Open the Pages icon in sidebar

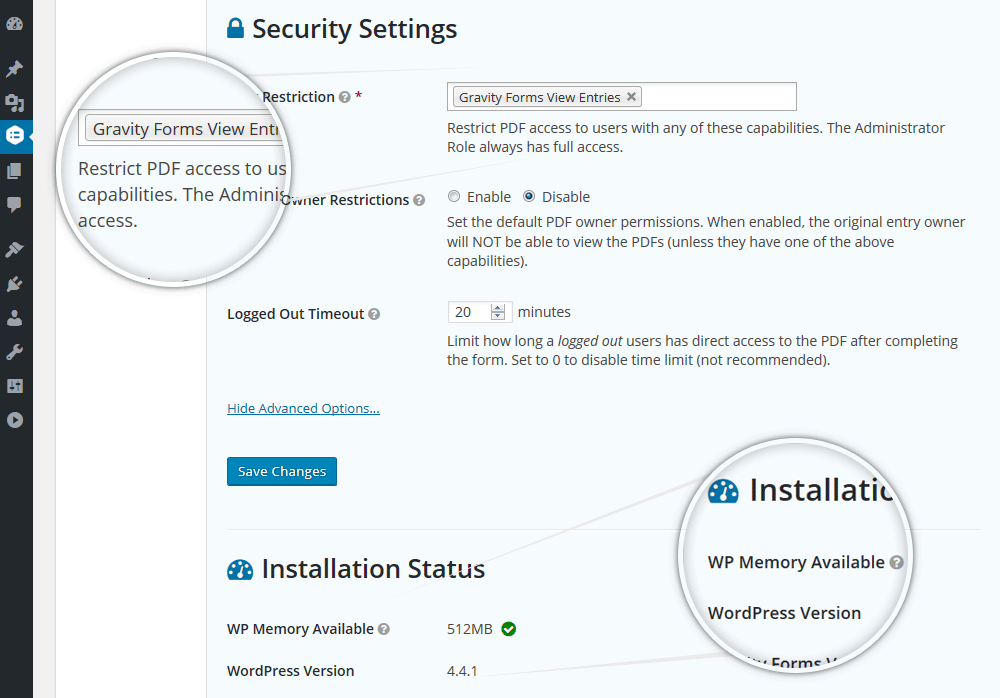pos(15,170)
